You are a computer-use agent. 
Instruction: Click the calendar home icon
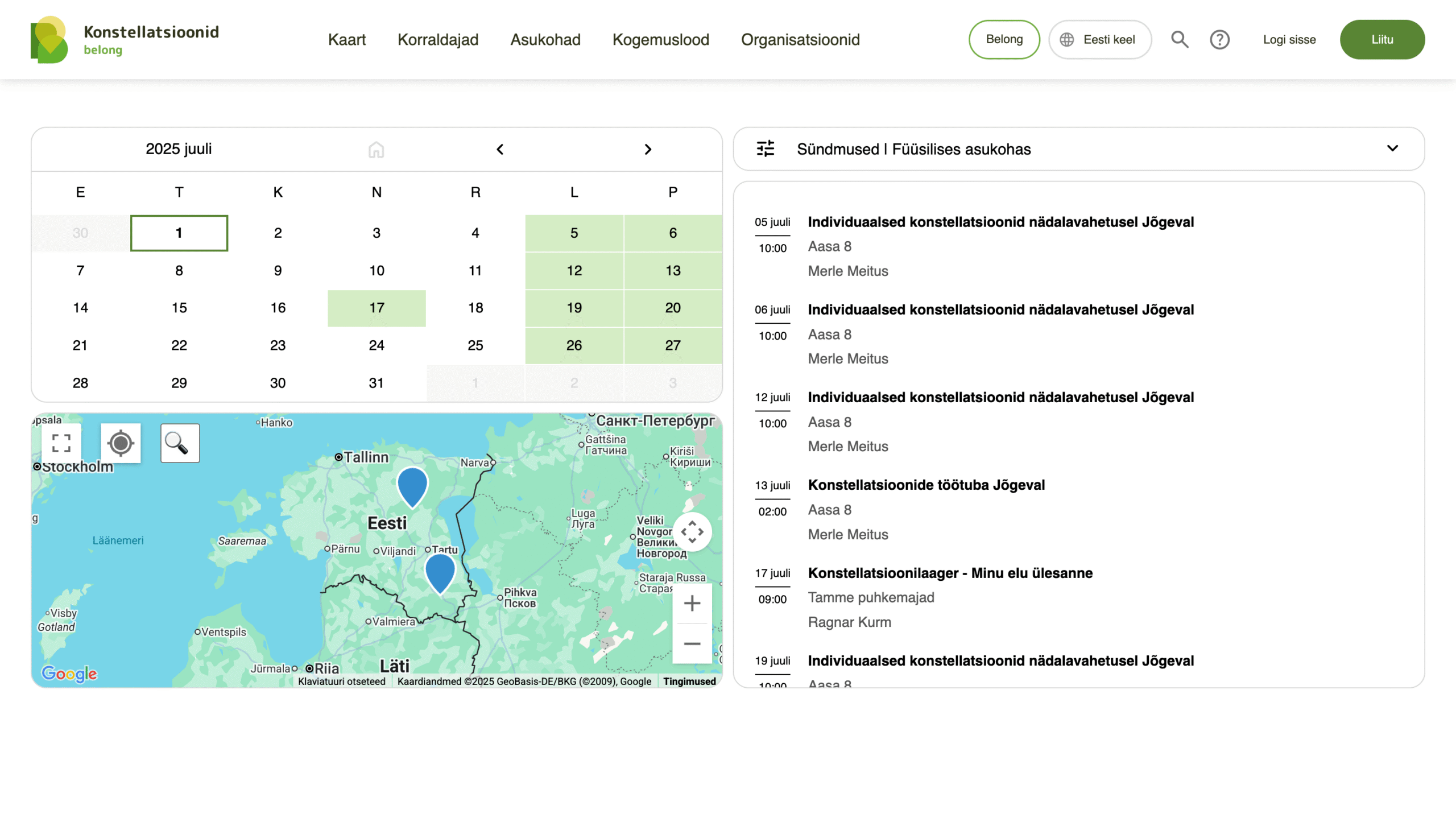376,150
